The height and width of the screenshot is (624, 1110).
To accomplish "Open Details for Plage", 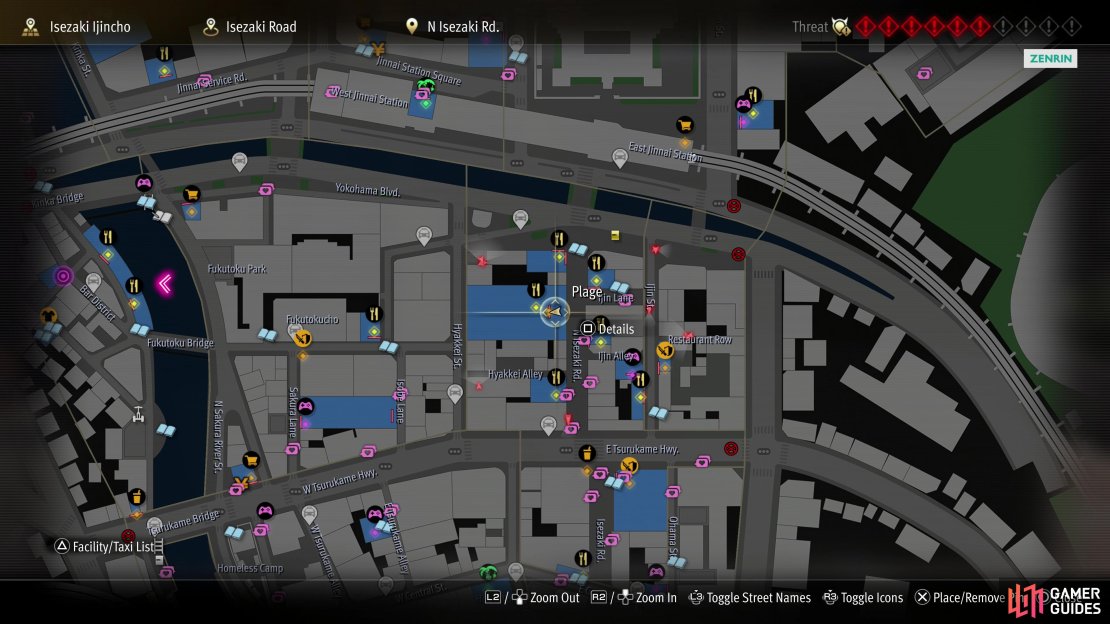I will click(x=607, y=329).
